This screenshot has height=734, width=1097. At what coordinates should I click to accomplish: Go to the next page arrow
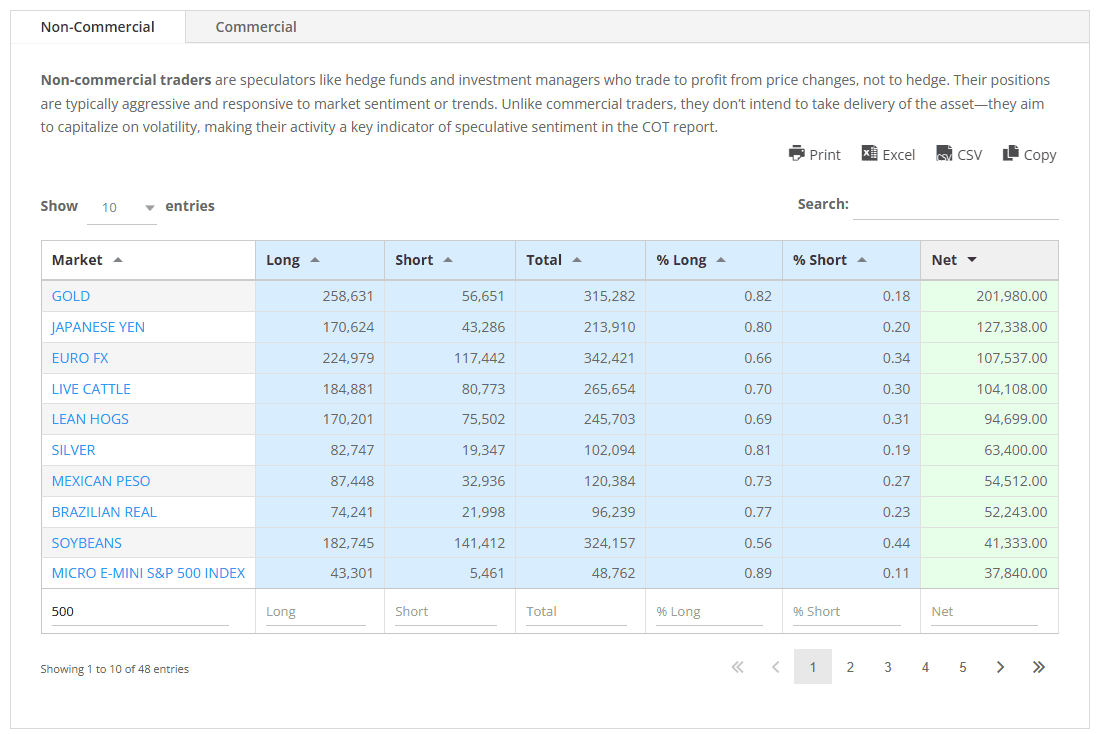1000,667
